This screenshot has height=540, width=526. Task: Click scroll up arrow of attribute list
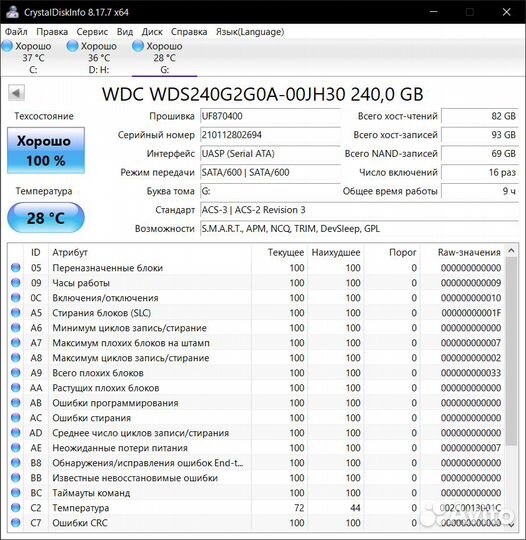pyautogui.click(x=511, y=251)
